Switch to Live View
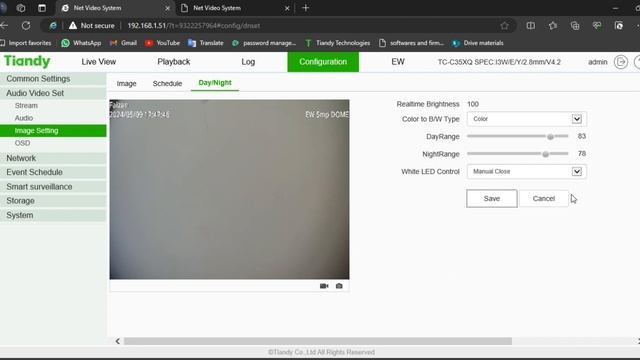640x360 pixels. pyautogui.click(x=99, y=62)
